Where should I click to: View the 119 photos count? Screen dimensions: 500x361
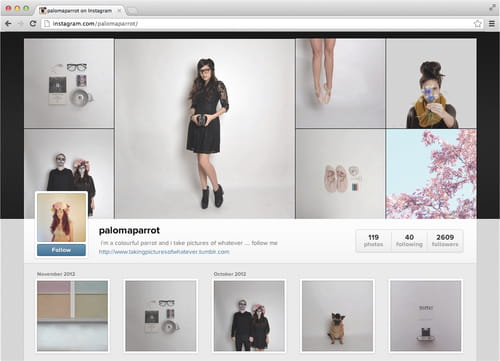click(373, 240)
